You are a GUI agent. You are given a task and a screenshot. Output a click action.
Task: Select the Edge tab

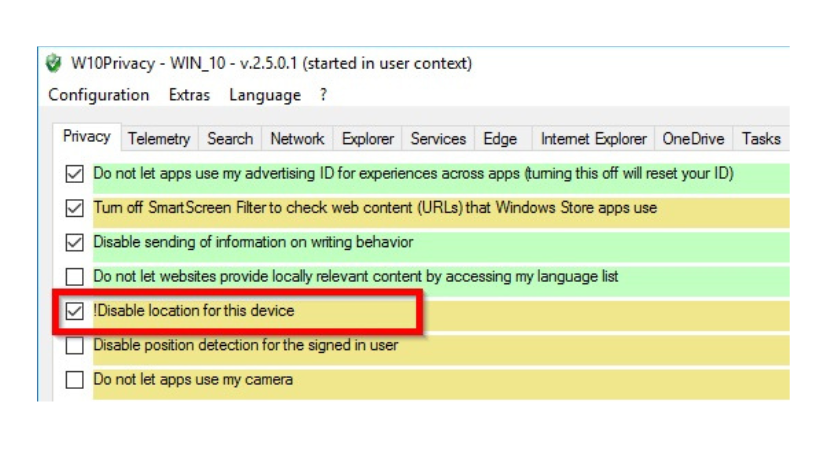point(500,139)
